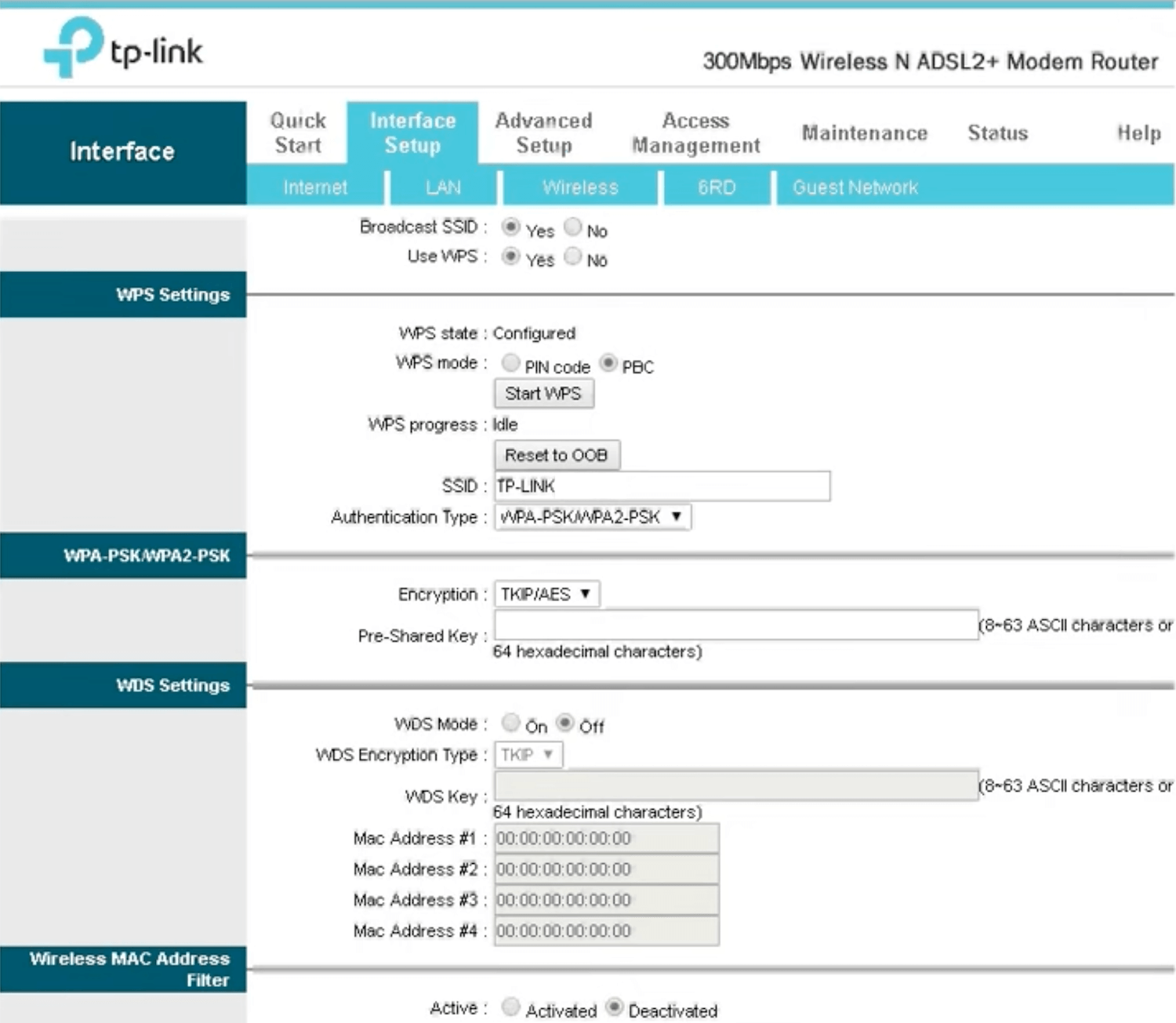Expand the Encryption TKIP/AES dropdown

(x=546, y=594)
